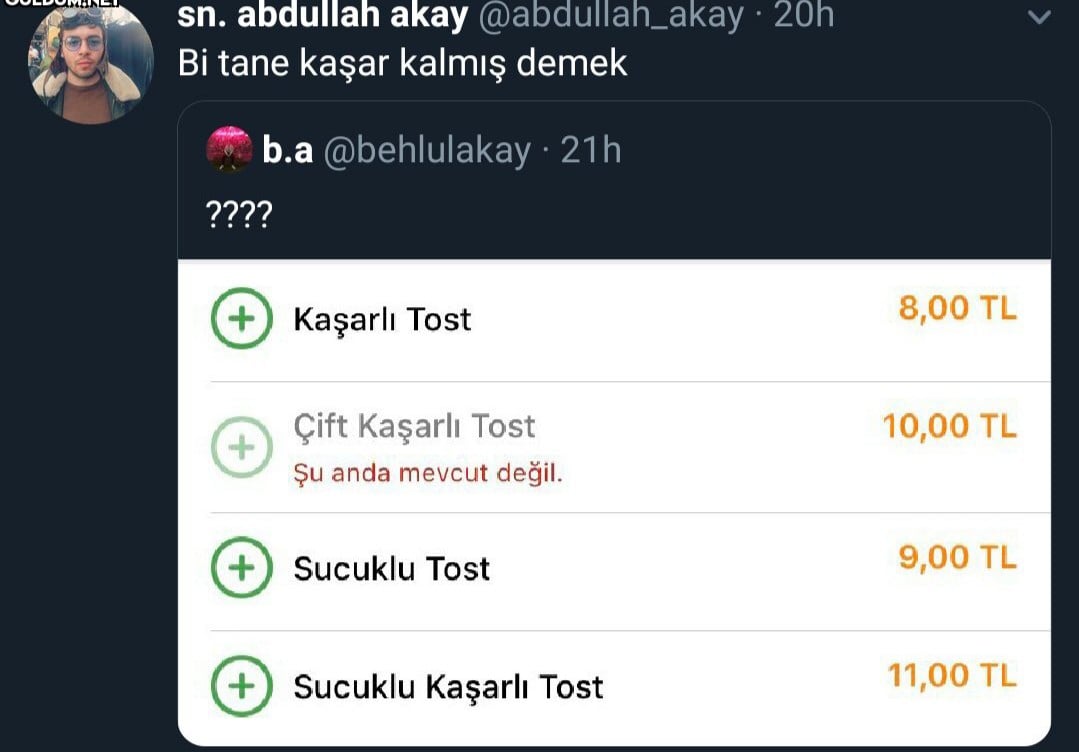Select Kaşarlı Tost item label

pos(382,320)
